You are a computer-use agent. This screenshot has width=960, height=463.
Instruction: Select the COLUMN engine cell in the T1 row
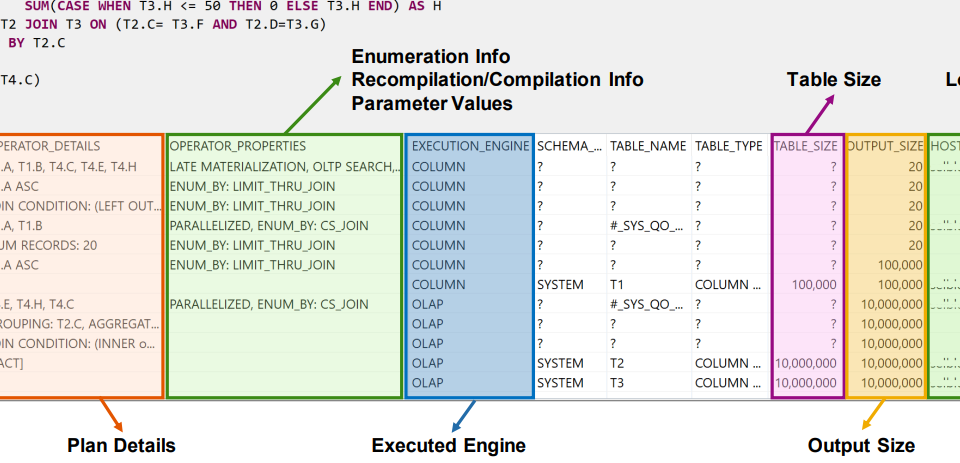tap(438, 285)
